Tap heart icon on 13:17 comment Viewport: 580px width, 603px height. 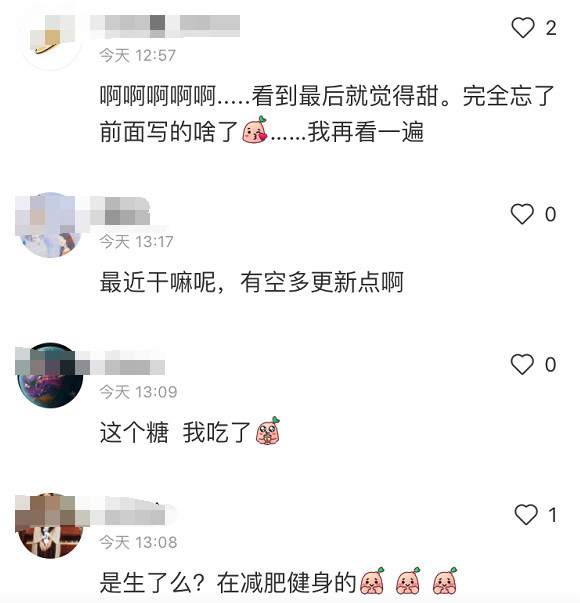point(522,214)
